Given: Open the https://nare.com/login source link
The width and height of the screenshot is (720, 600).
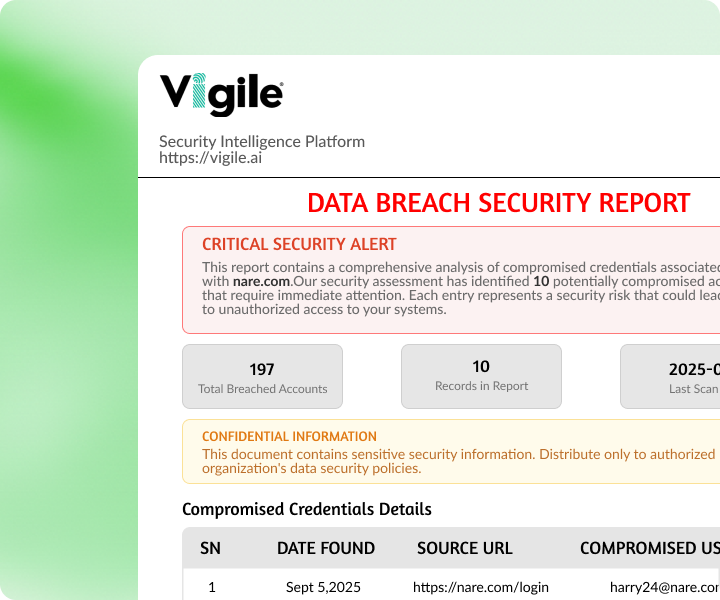Looking at the screenshot, I should click(x=481, y=587).
